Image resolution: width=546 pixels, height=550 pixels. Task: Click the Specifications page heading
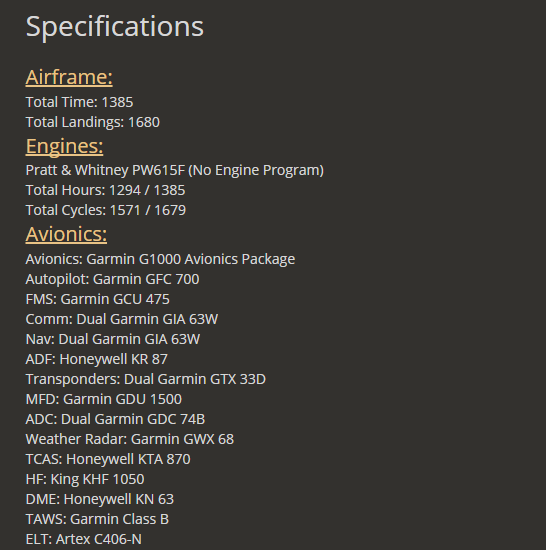coord(115,27)
